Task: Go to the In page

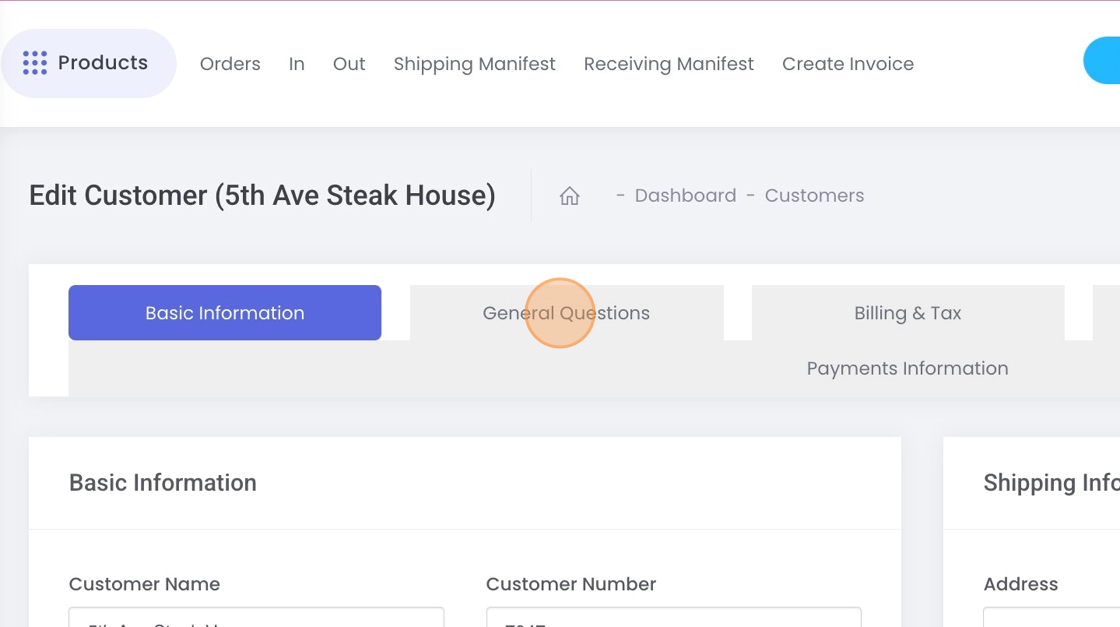Action: [x=297, y=64]
